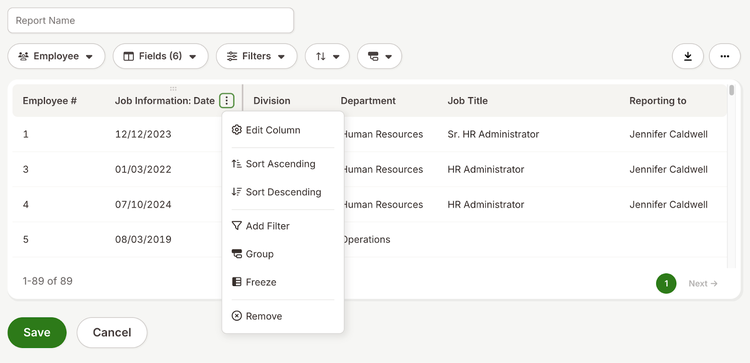
Task: Click the Reporting to column header
Action: click(658, 101)
